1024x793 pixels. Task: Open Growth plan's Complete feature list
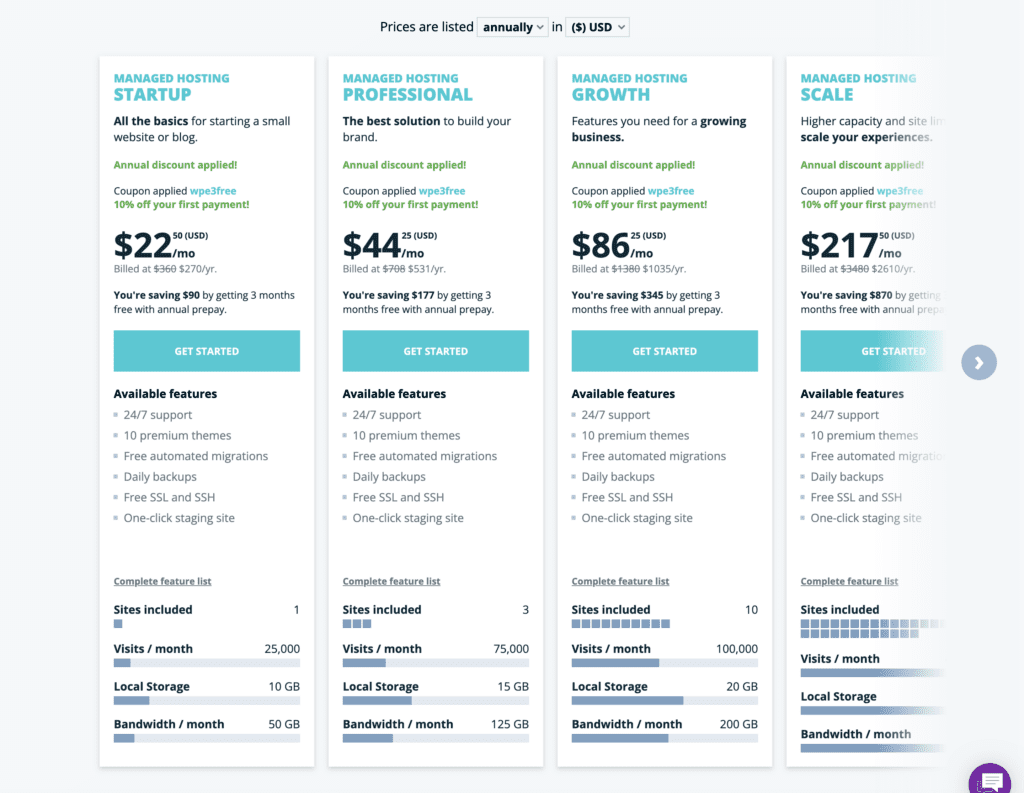620,581
